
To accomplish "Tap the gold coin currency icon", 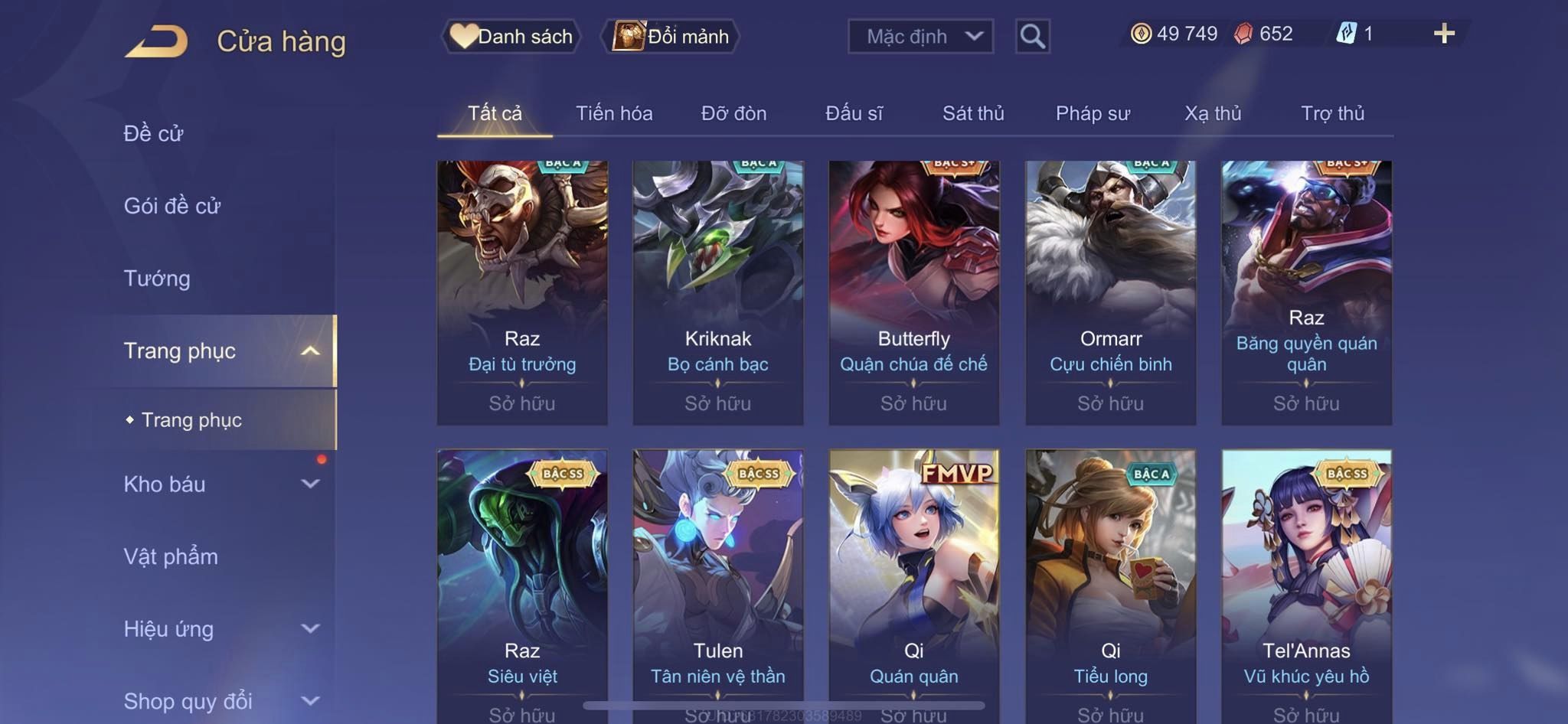I will (1141, 34).
